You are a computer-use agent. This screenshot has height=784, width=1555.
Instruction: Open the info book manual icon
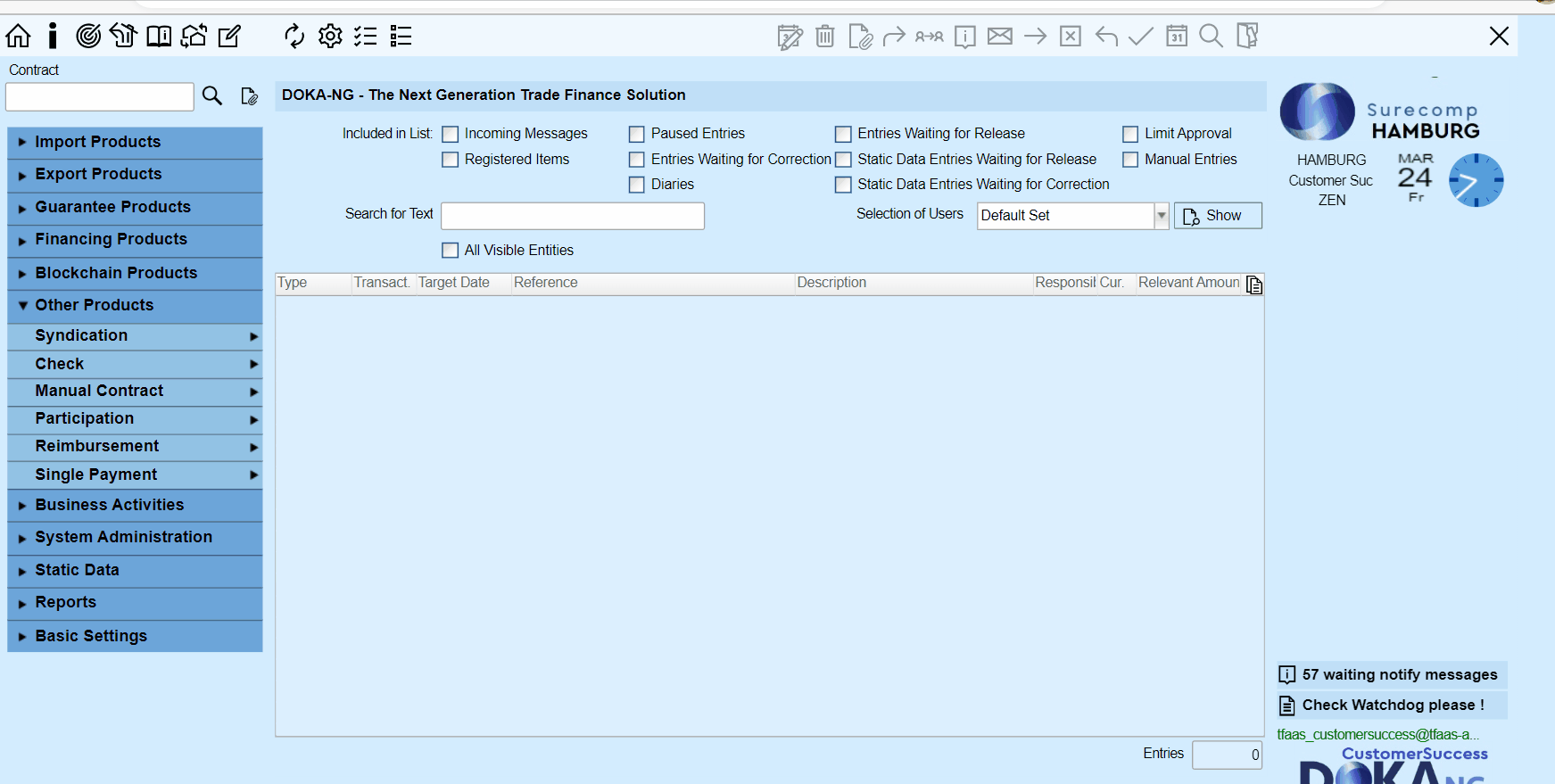[x=159, y=36]
